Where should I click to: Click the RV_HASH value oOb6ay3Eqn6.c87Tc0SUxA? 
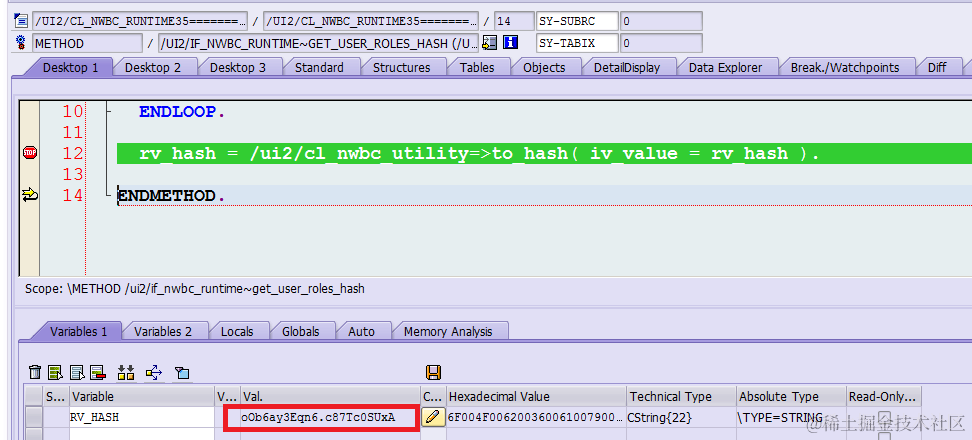319,417
